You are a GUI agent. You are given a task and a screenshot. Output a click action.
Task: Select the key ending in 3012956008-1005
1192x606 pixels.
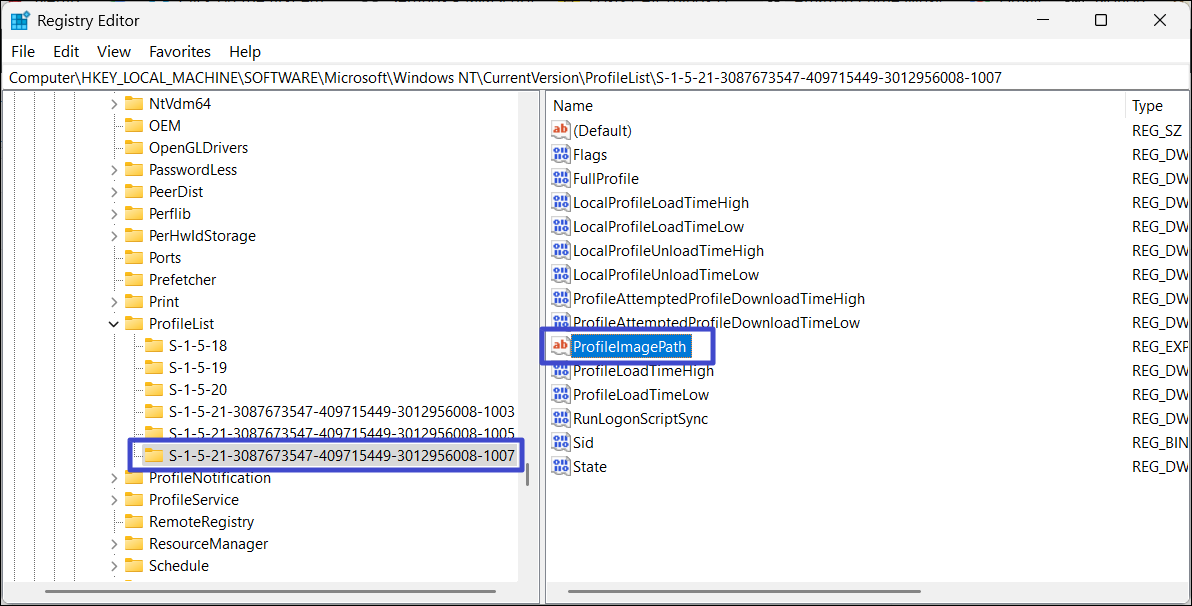pos(341,433)
